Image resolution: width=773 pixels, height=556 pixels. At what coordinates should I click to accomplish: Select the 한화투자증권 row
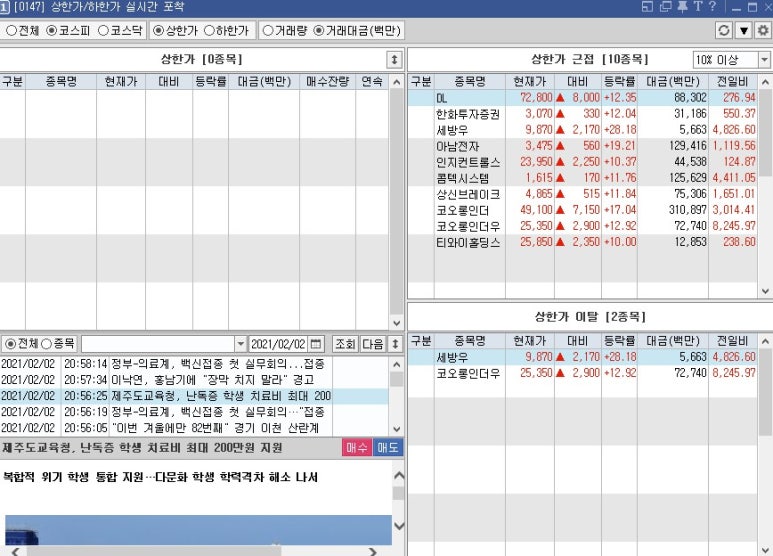[x=583, y=114]
